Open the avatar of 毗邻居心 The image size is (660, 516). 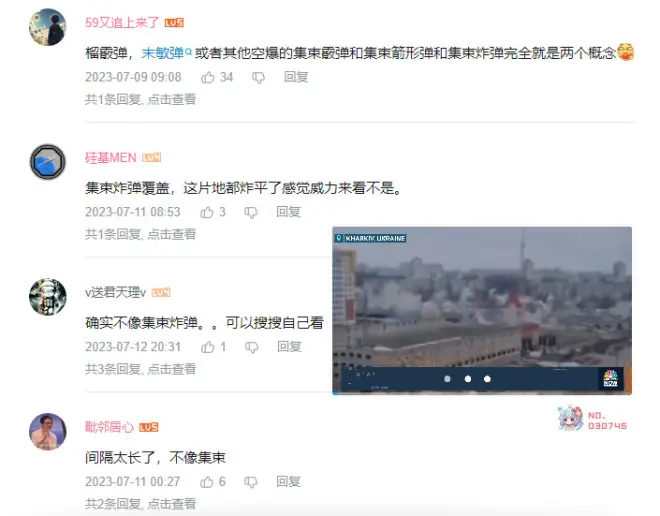pyautogui.click(x=48, y=431)
